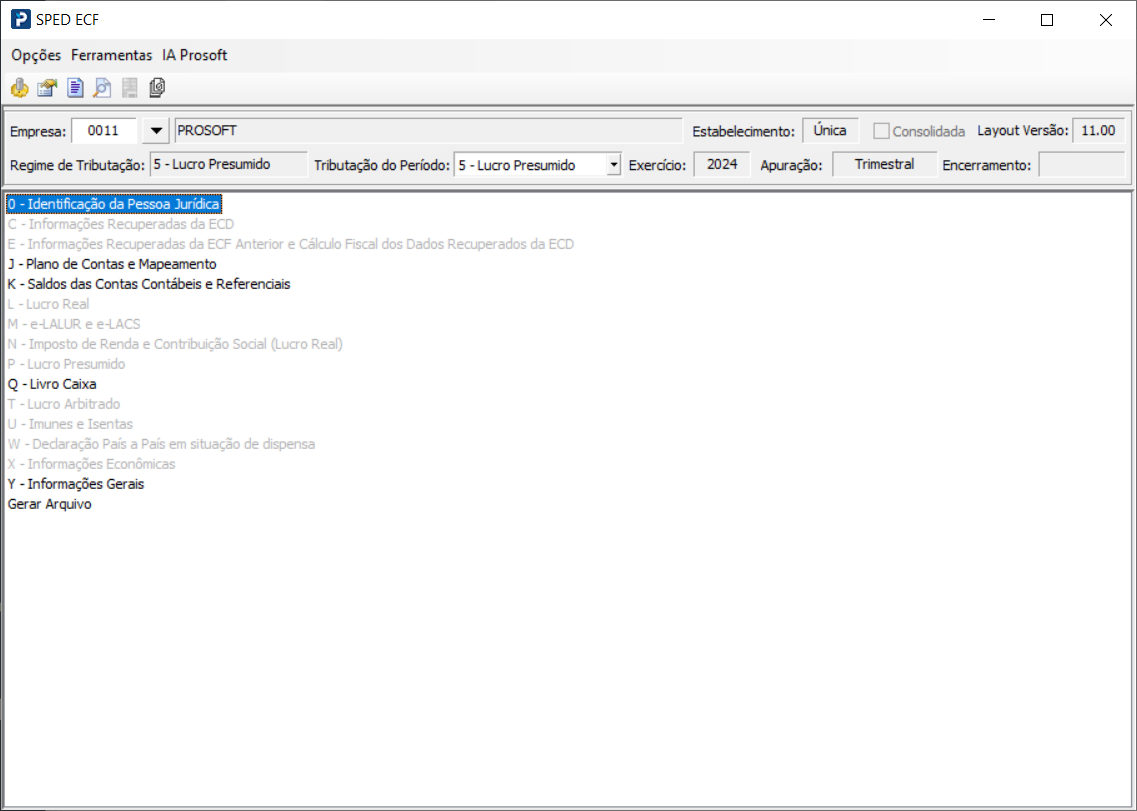This screenshot has width=1137, height=811.
Task: Click the Prosoft P logo in title bar
Action: point(20,20)
